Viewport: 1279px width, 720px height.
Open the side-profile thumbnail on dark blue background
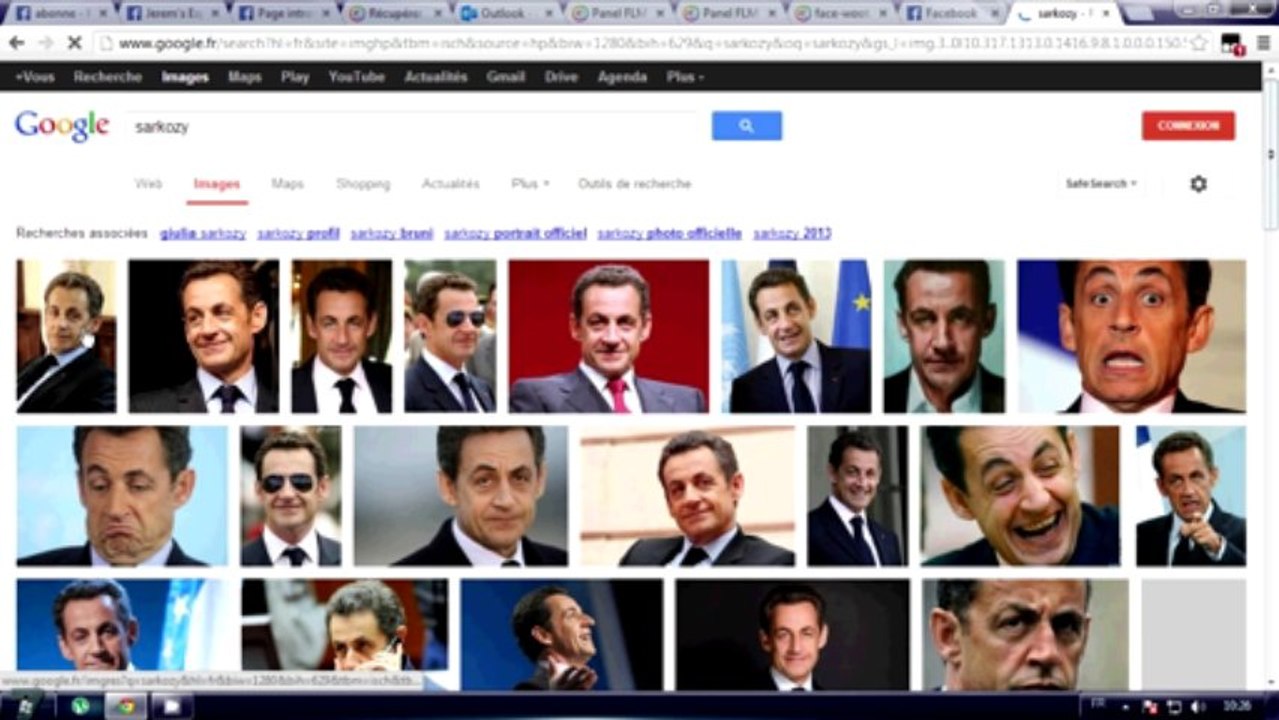(x=561, y=634)
